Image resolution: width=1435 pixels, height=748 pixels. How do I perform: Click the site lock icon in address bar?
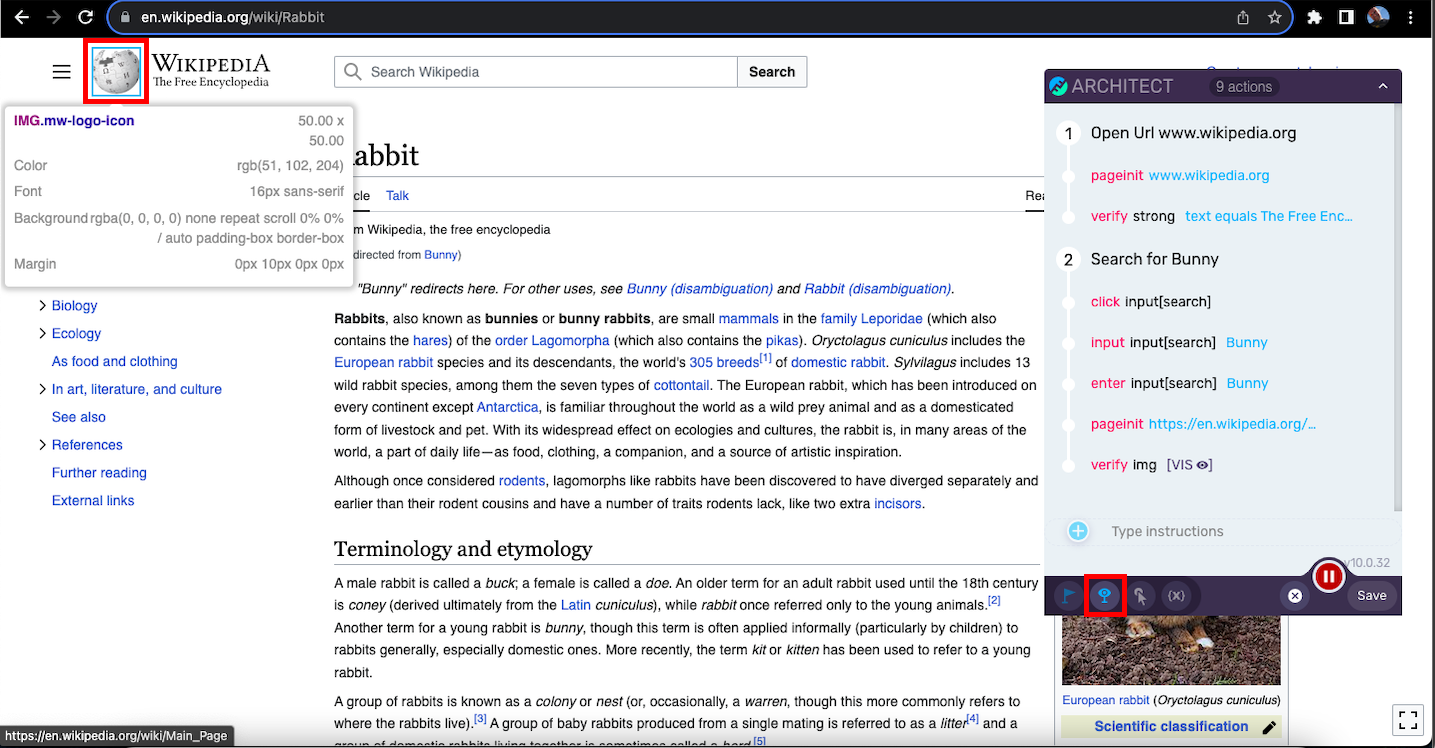coord(125,17)
